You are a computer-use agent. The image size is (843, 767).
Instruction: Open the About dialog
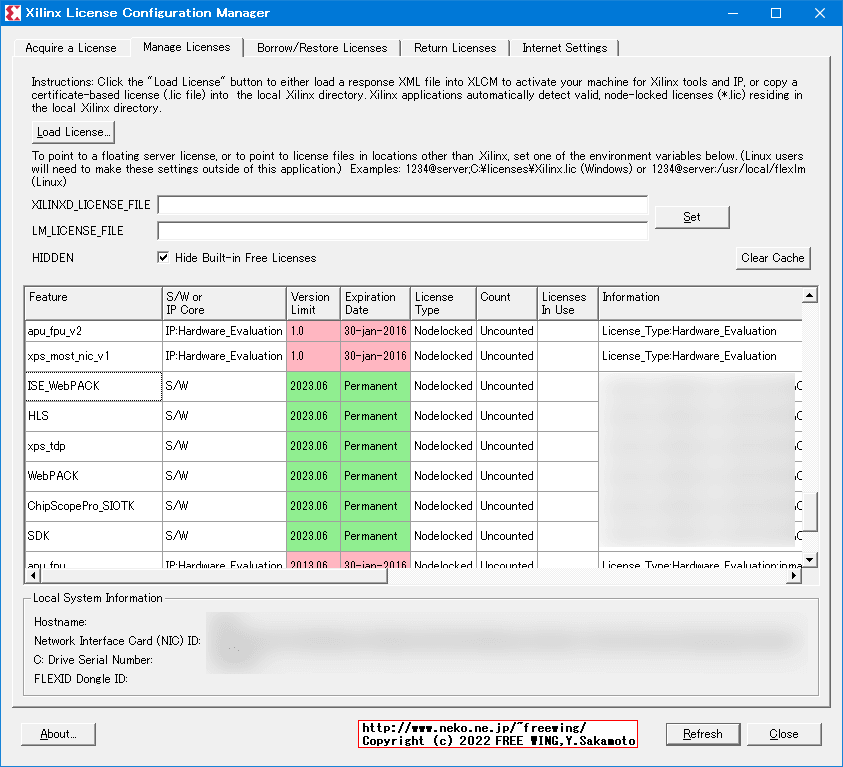[57, 734]
